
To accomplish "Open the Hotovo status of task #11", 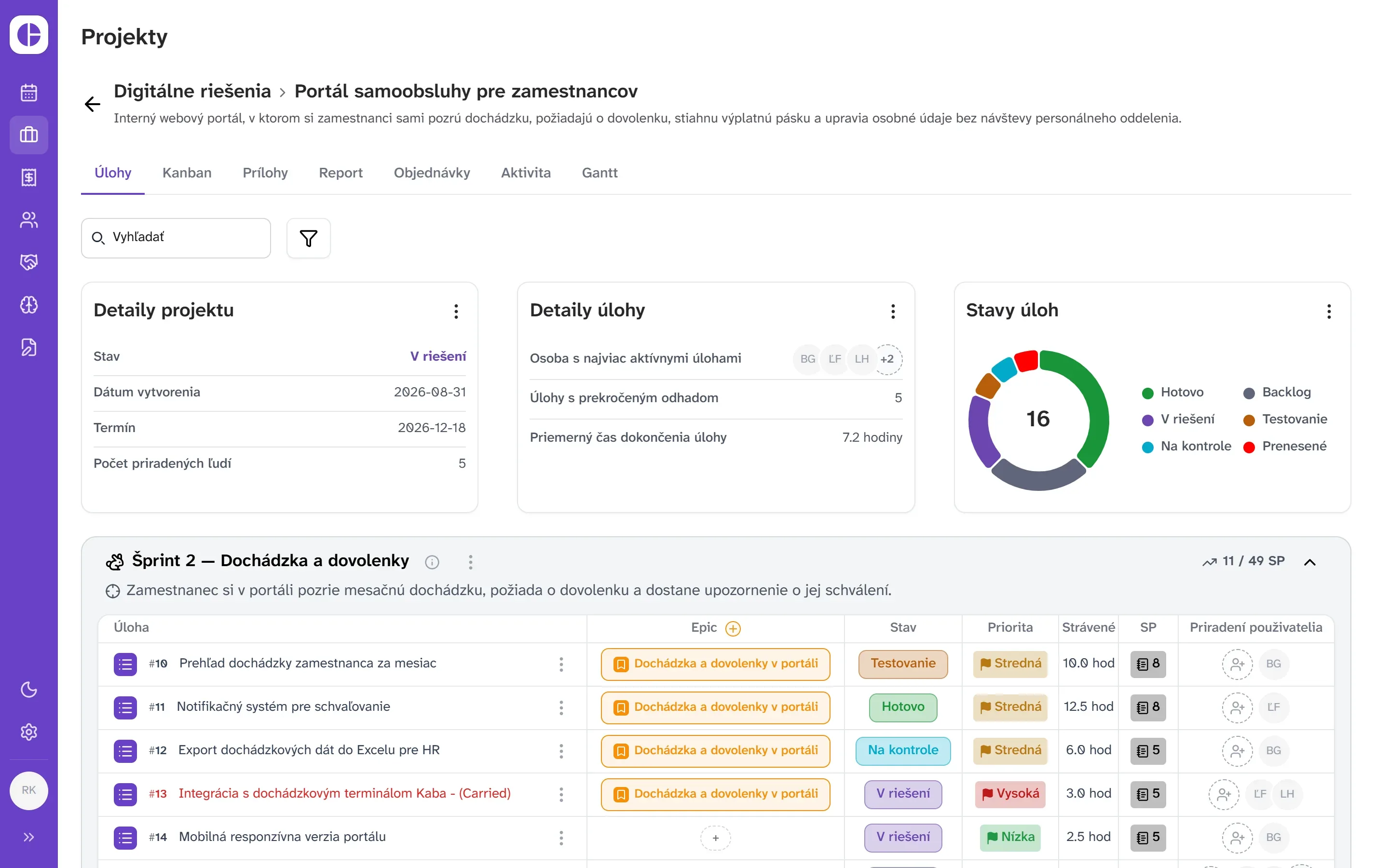I will click(903, 707).
